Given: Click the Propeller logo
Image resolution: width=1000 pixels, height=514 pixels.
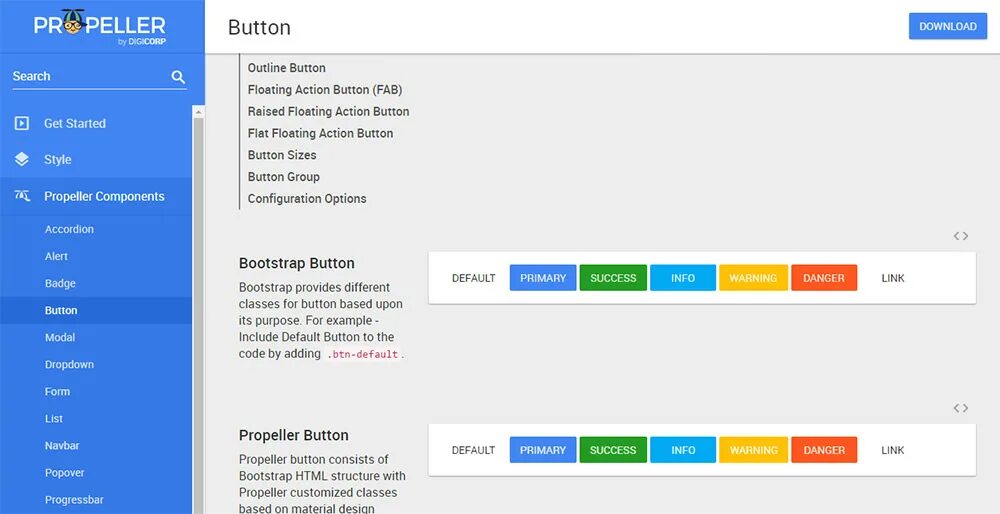Looking at the screenshot, I should click(x=100, y=26).
